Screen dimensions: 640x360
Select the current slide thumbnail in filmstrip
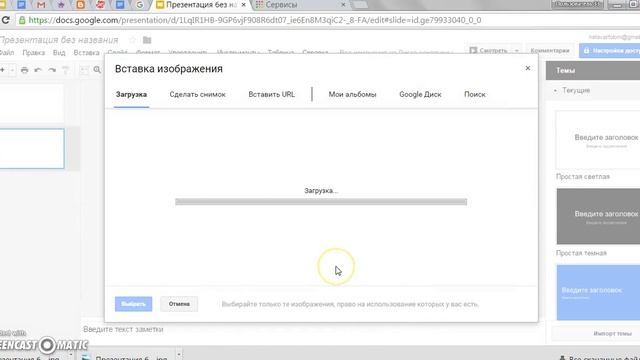pyautogui.click(x=32, y=149)
